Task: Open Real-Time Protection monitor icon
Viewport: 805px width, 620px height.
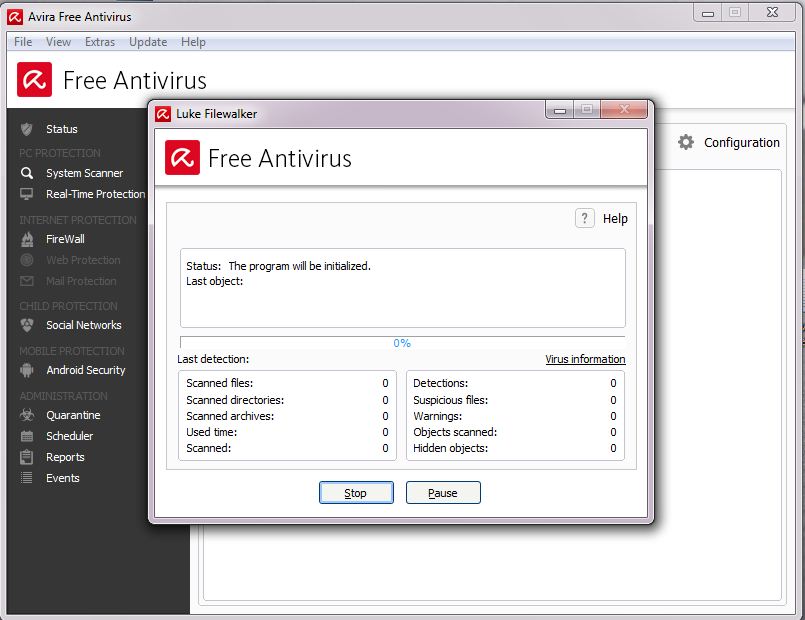Action: pos(27,194)
